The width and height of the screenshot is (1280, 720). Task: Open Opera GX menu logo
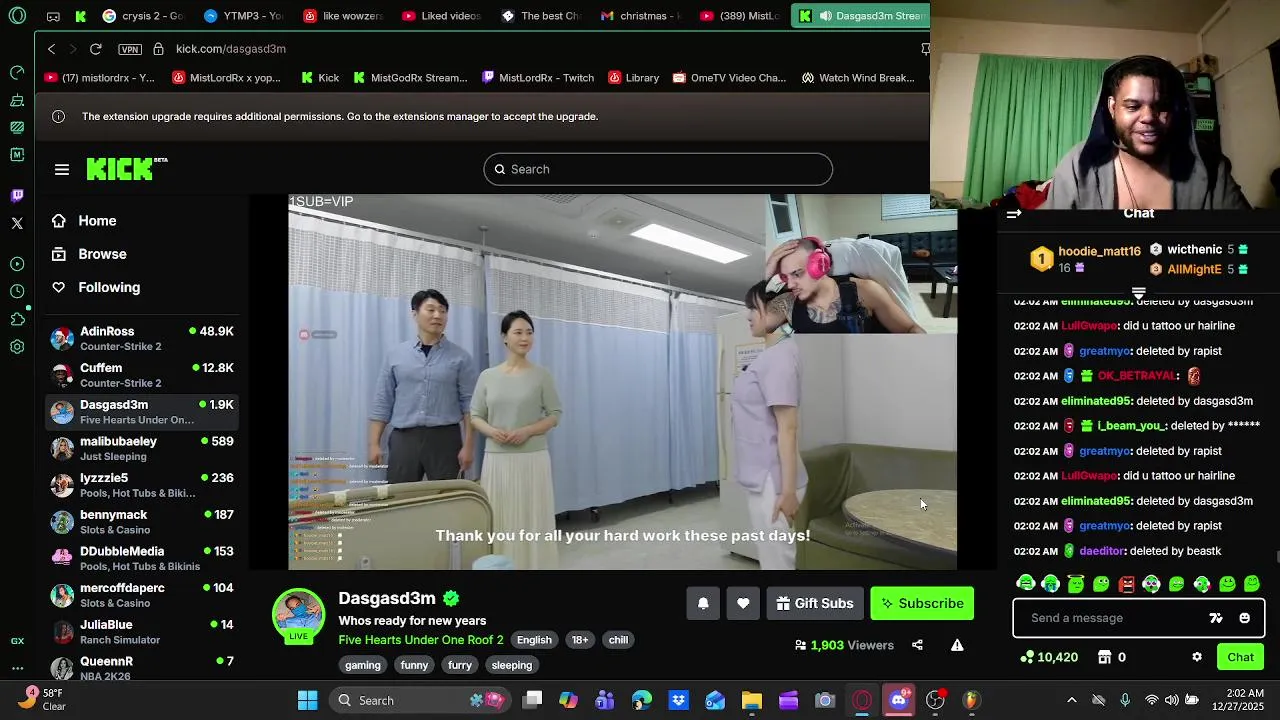click(x=17, y=16)
